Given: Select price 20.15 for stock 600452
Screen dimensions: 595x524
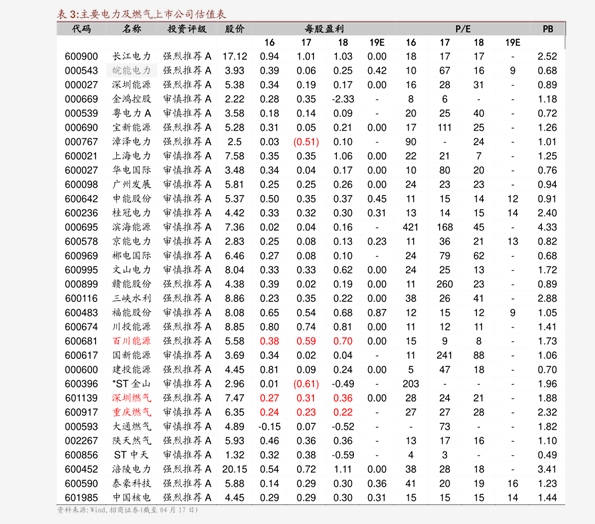Looking at the screenshot, I should click(x=235, y=469).
